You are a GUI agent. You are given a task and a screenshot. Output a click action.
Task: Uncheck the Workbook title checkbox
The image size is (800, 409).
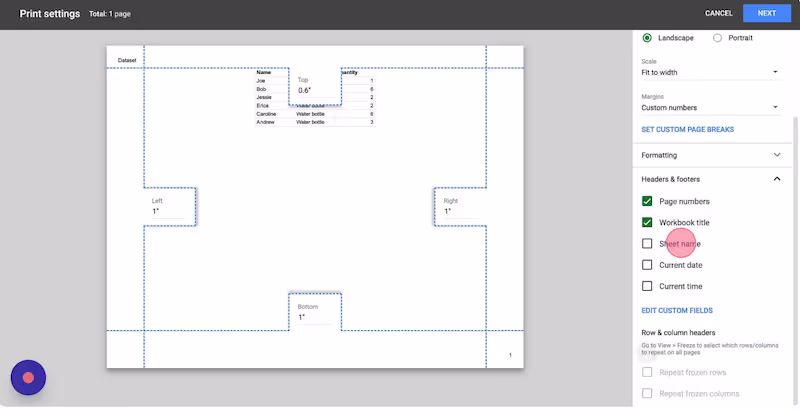pos(647,222)
